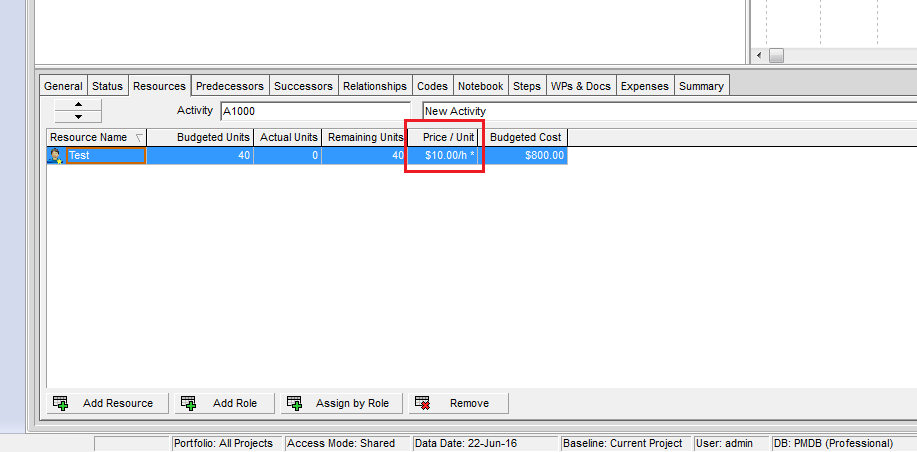Go to next activity with down arrow
This screenshot has height=452, width=917.
[x=78, y=117]
